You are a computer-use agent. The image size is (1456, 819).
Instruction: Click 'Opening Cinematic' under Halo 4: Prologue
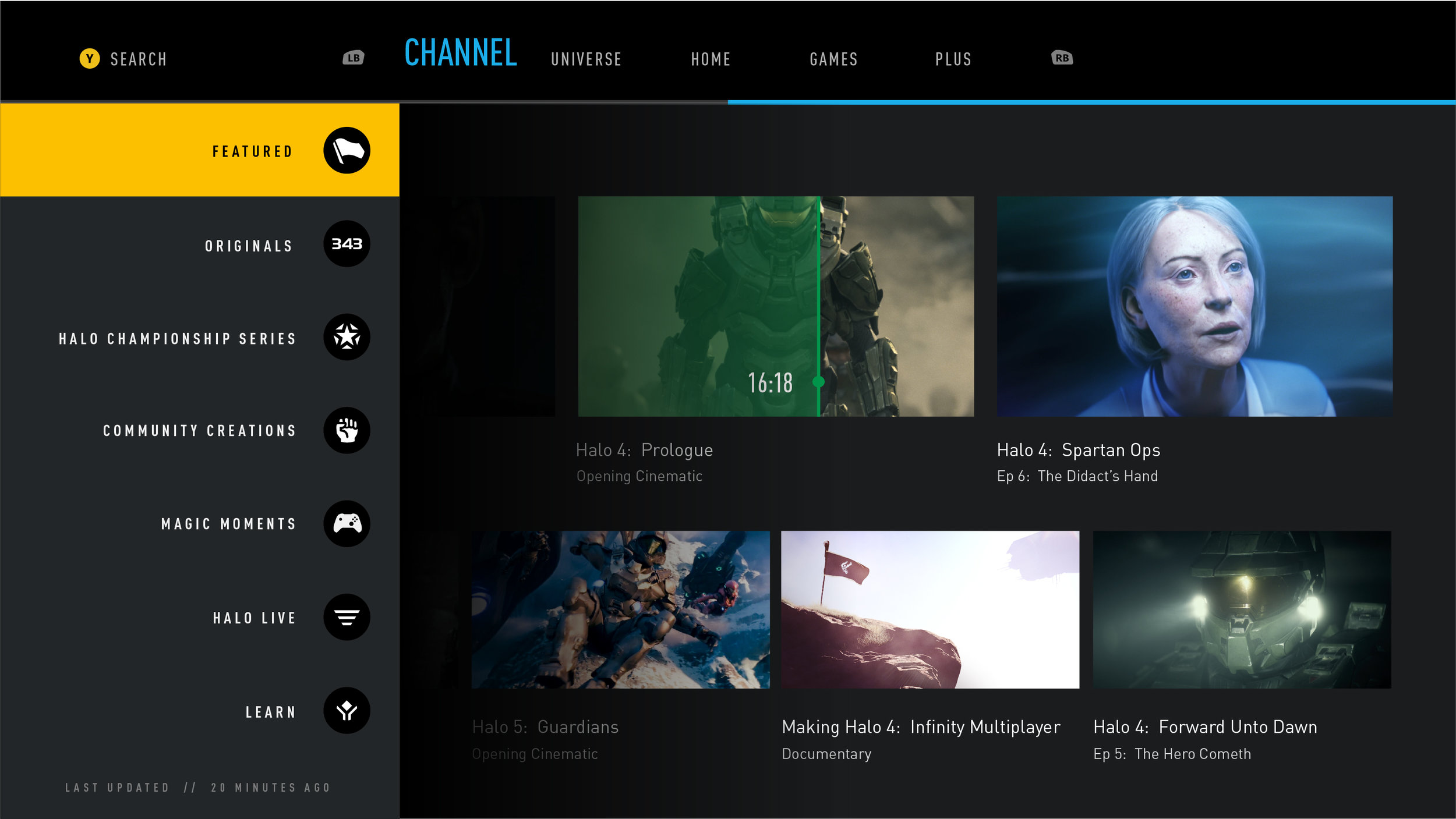point(639,476)
